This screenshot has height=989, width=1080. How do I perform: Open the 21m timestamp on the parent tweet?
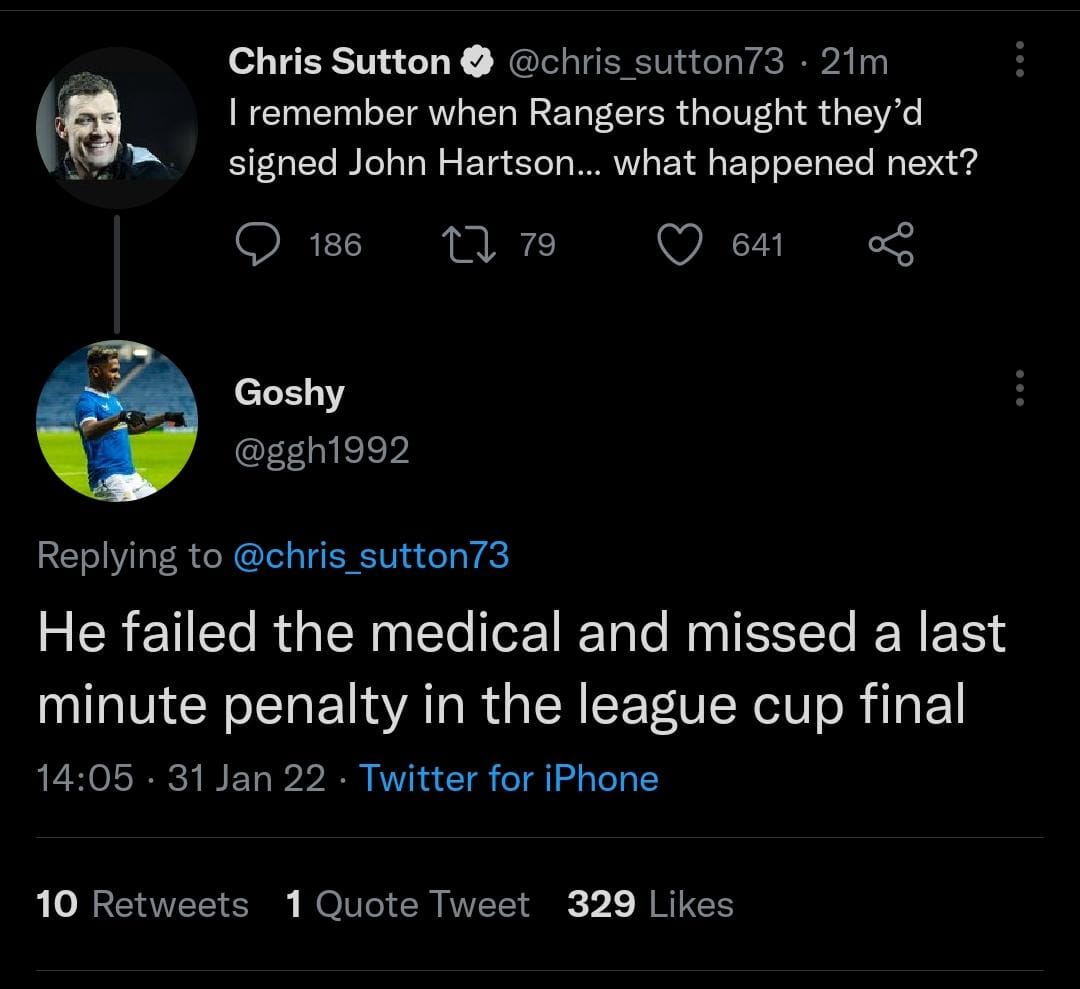click(854, 63)
